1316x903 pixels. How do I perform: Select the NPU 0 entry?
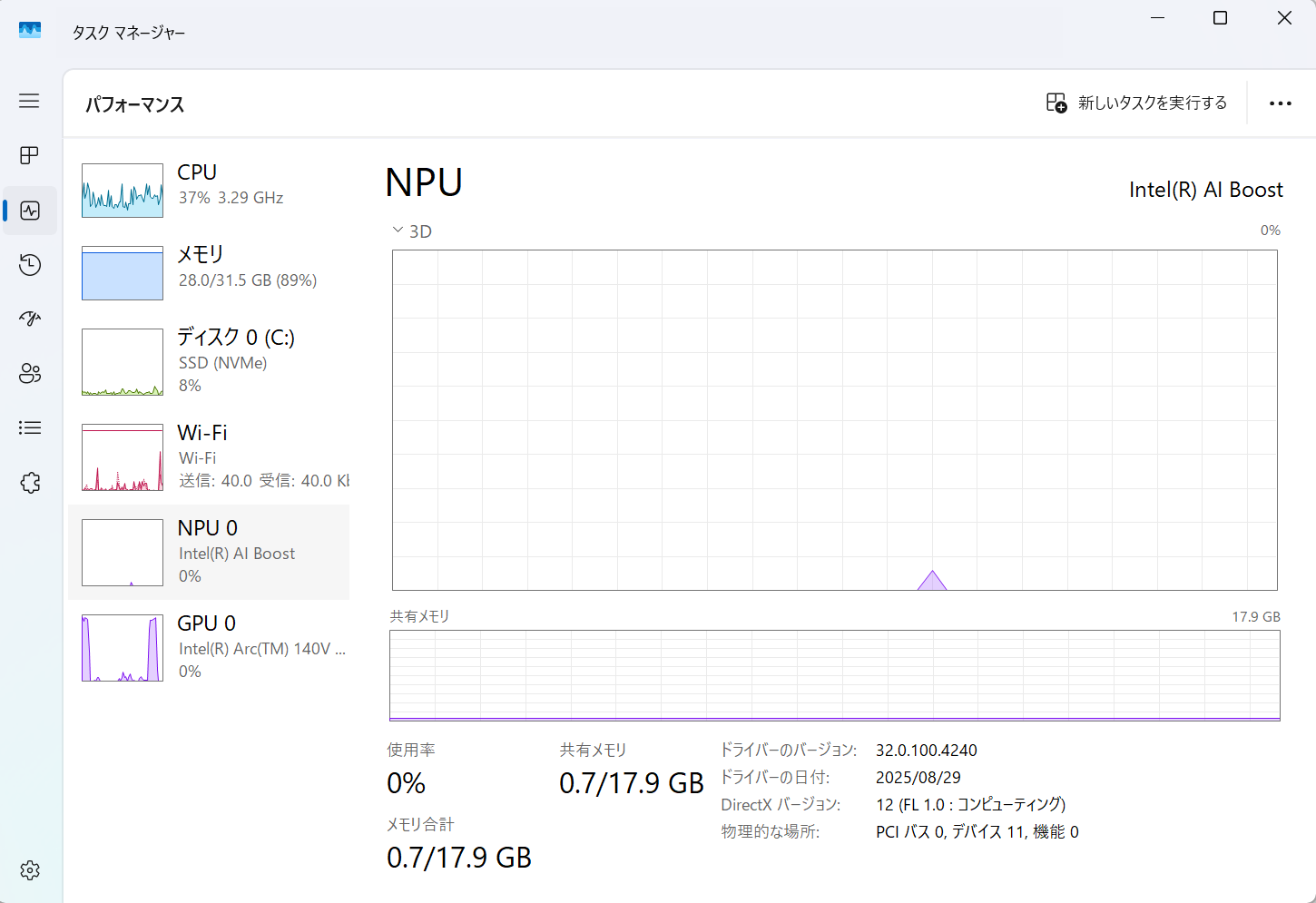pyautogui.click(x=209, y=552)
